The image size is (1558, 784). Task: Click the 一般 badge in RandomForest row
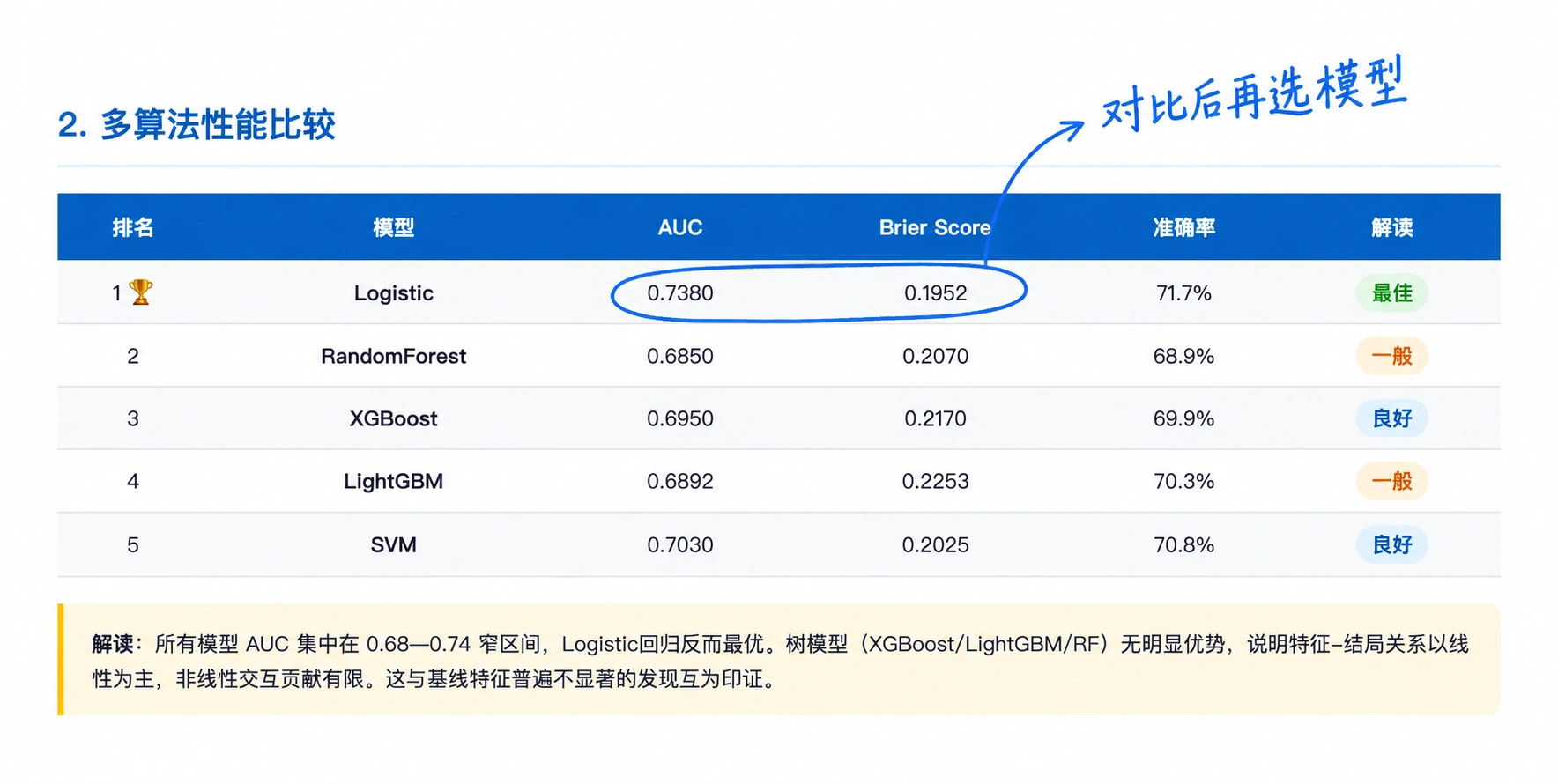coord(1392,356)
